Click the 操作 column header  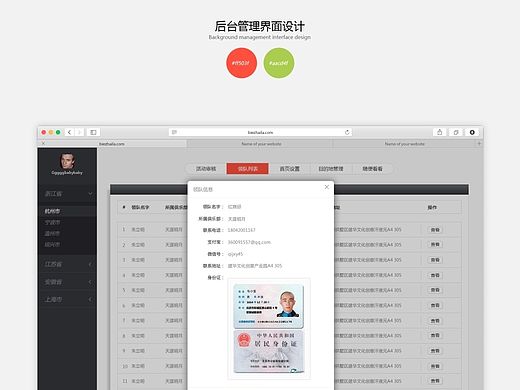pos(432,207)
